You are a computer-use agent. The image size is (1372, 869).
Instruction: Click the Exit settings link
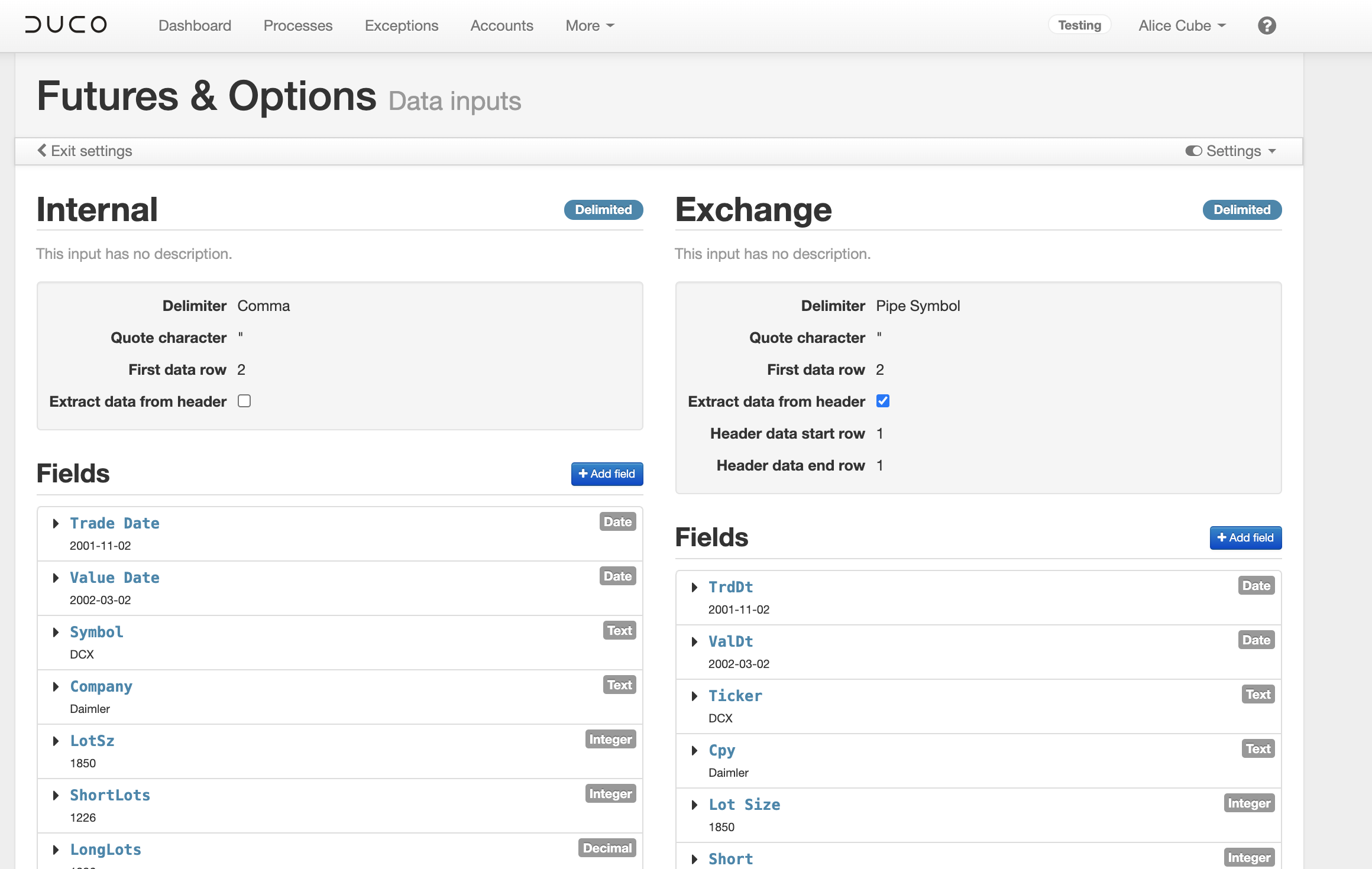coord(91,151)
